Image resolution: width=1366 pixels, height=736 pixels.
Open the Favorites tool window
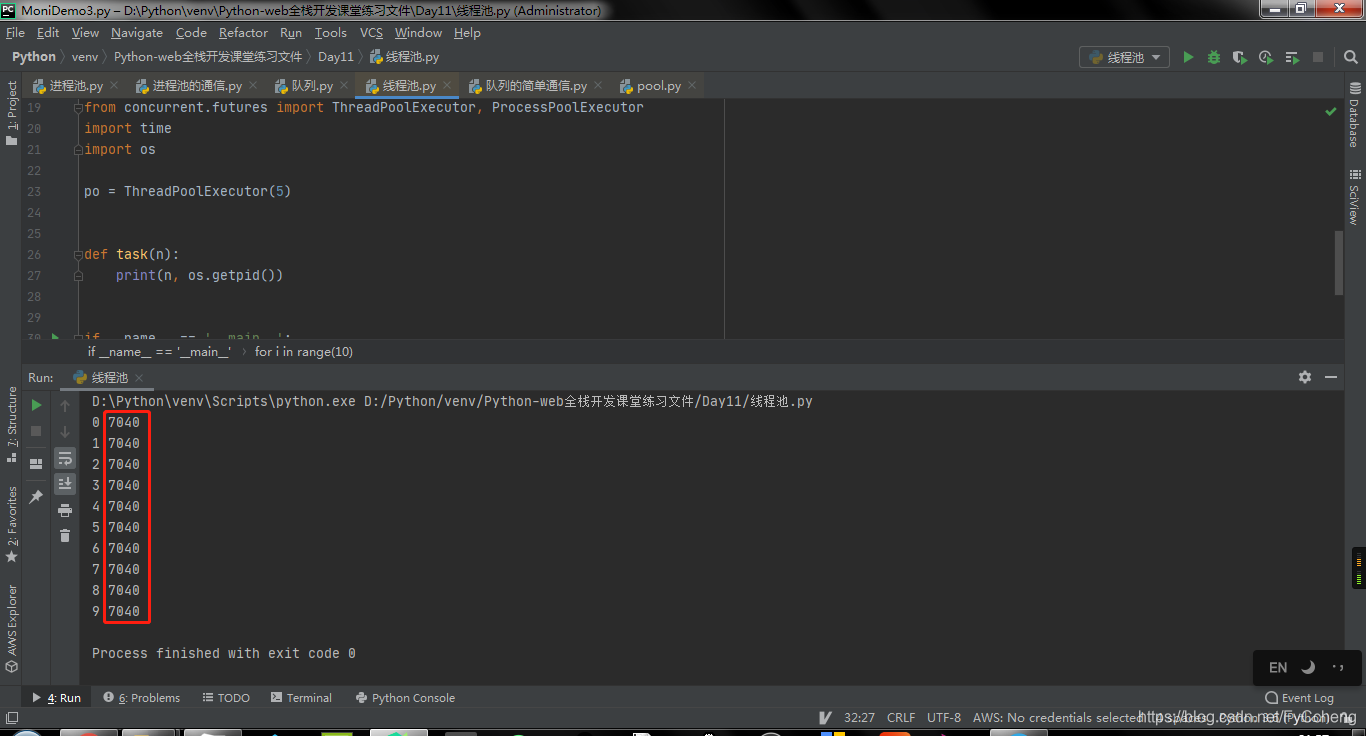[x=12, y=524]
